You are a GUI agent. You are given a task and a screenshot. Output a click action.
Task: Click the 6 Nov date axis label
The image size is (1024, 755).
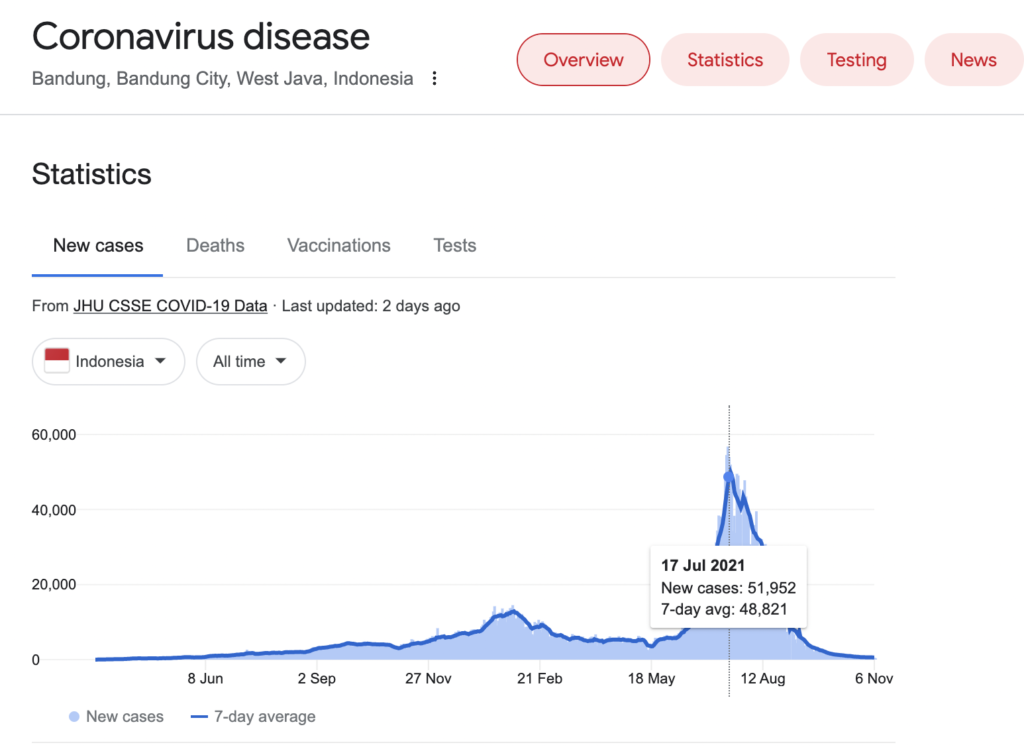[x=874, y=678]
